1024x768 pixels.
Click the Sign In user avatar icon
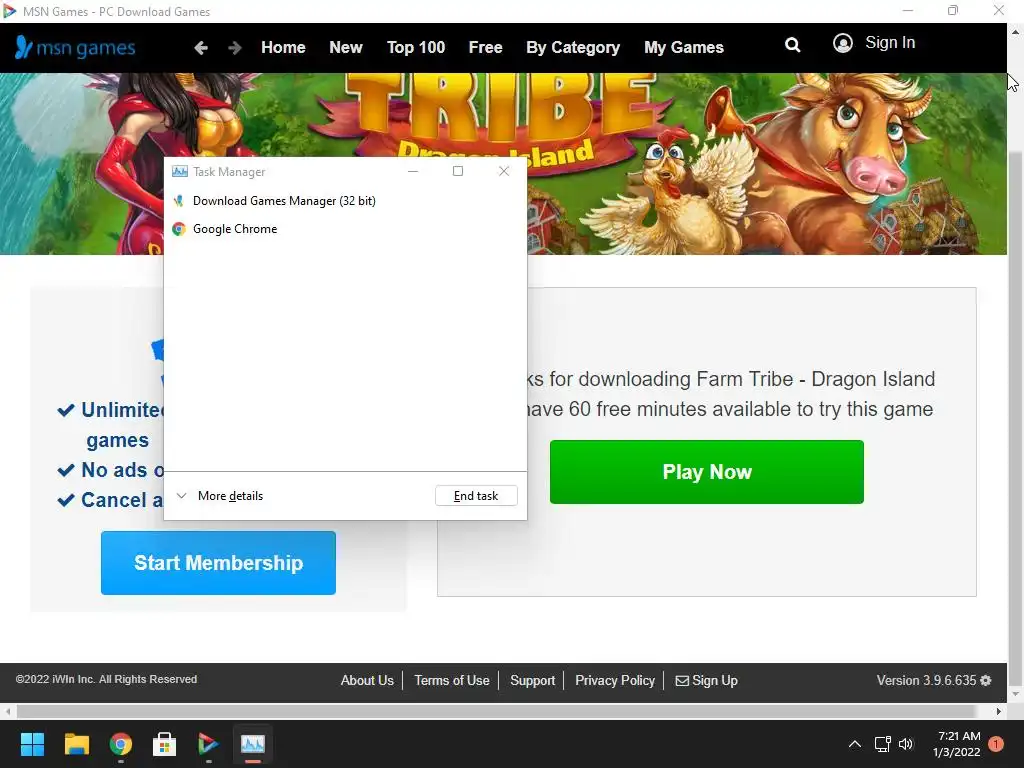[842, 43]
